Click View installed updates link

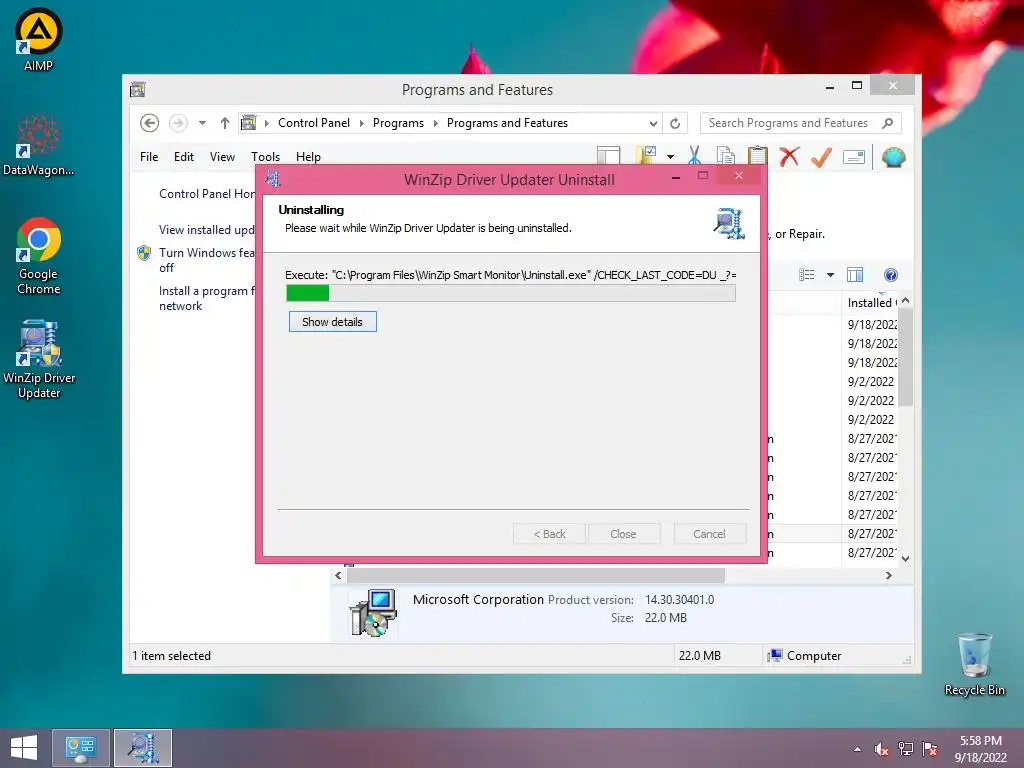206,230
